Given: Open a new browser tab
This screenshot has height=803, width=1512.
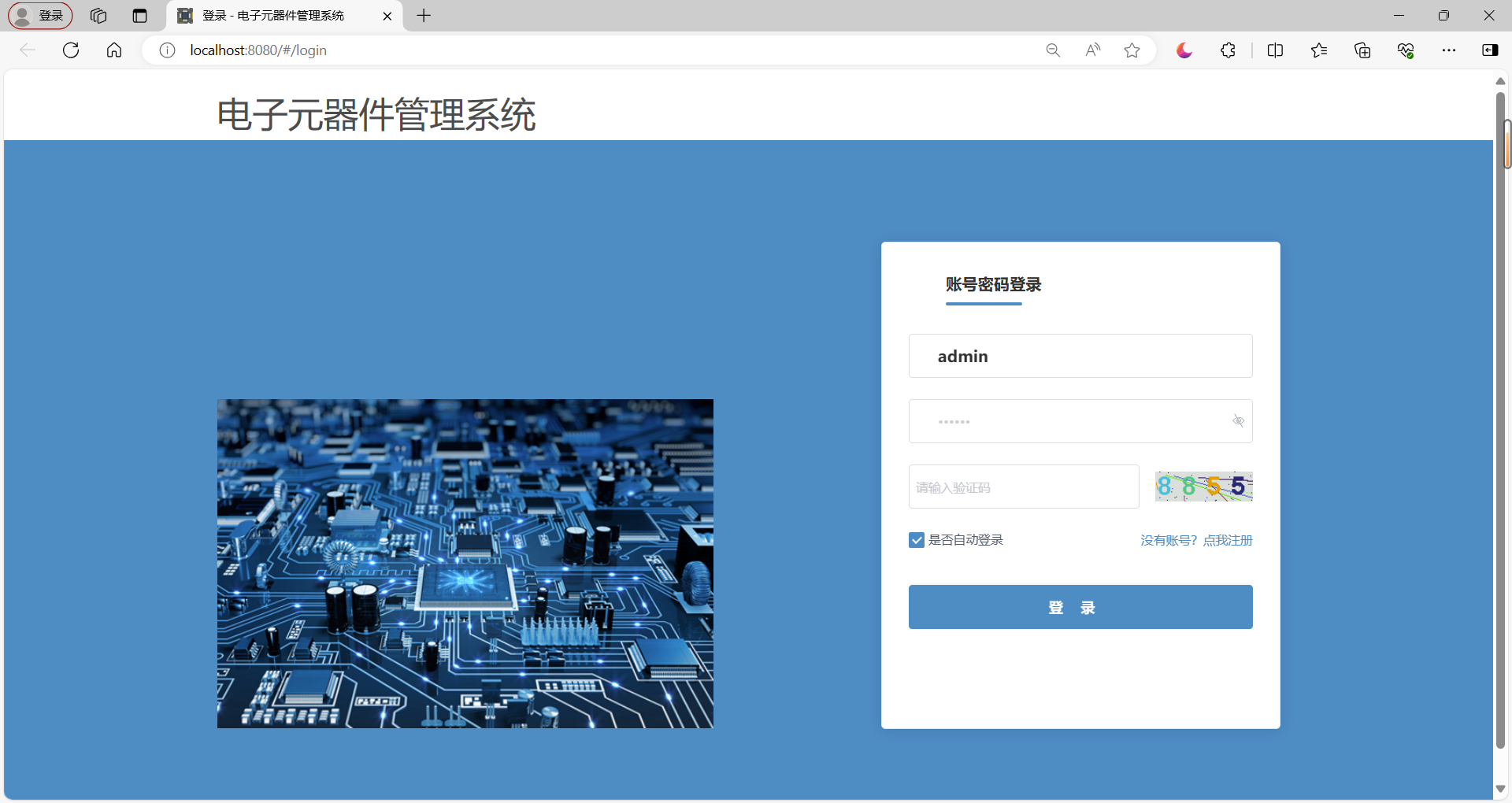Looking at the screenshot, I should tap(424, 16).
